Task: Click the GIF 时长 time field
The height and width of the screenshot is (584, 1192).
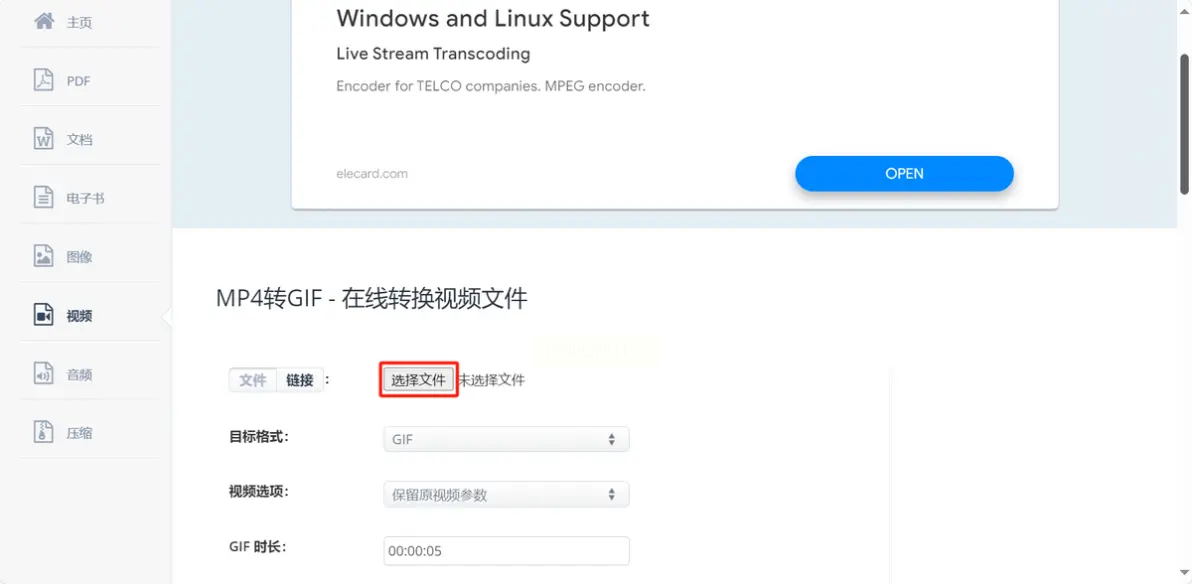Action: 506,551
